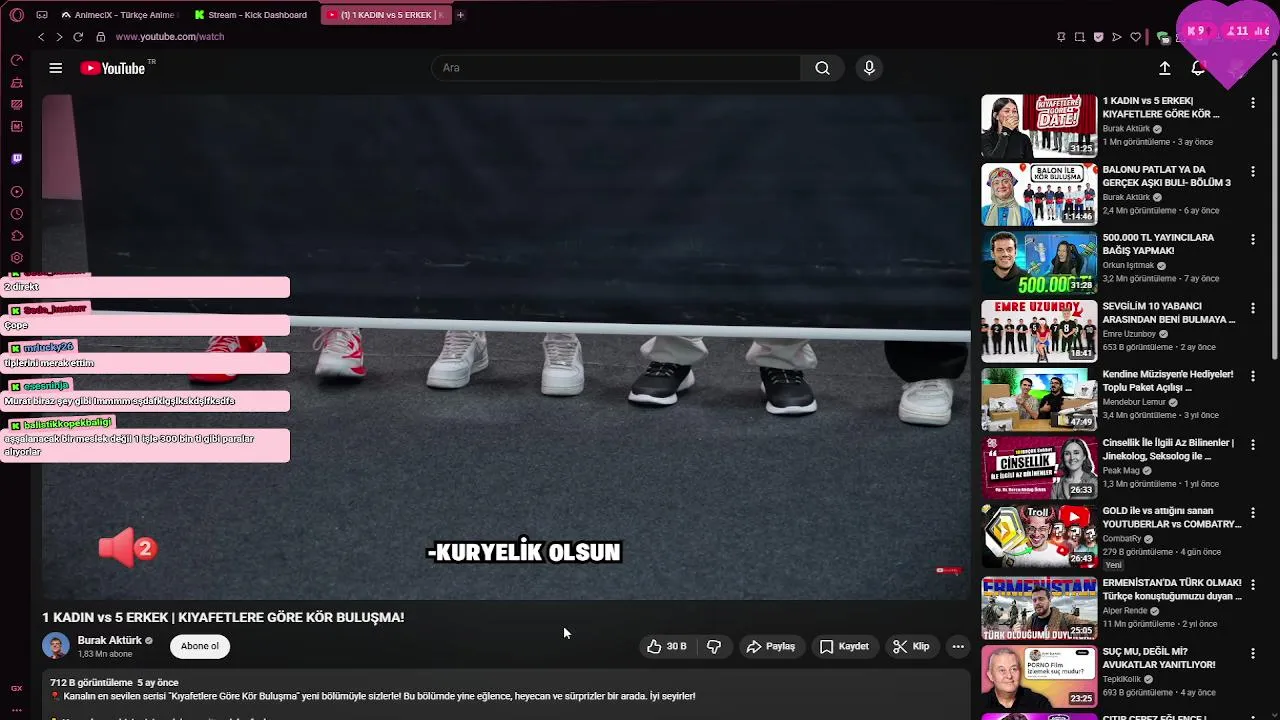Open the YouTube upload/create icon
Screen dimensions: 1280x720
pyautogui.click(x=1165, y=68)
